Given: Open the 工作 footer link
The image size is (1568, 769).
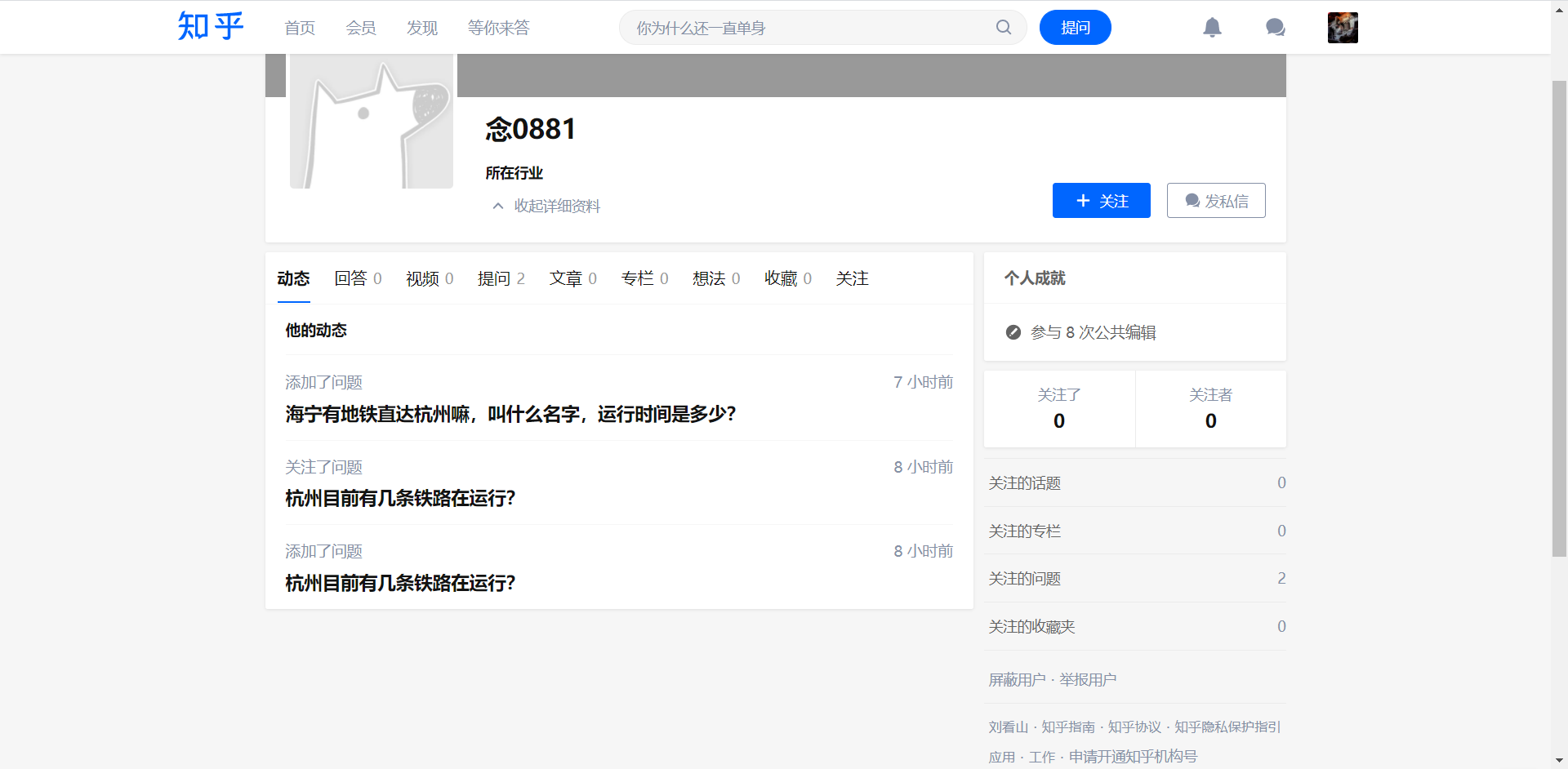Looking at the screenshot, I should tap(1042, 757).
